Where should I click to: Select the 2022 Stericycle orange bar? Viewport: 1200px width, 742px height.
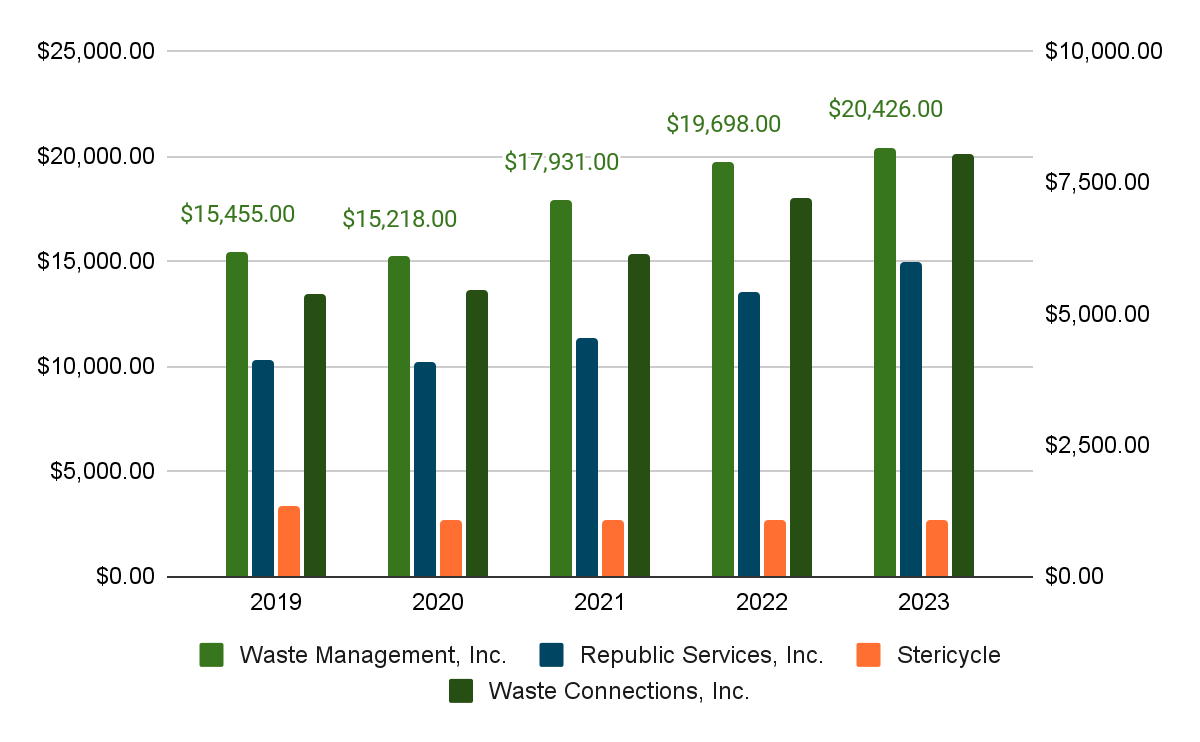tap(775, 548)
